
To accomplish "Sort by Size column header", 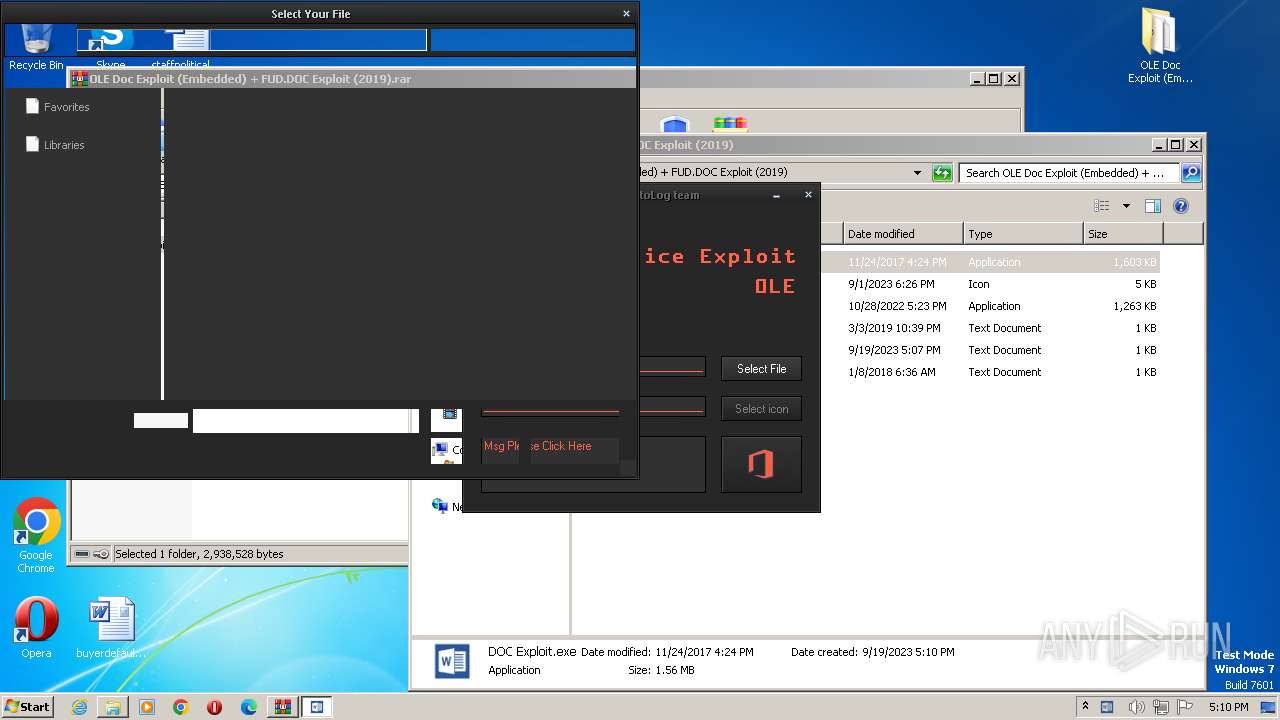I will pos(1123,234).
